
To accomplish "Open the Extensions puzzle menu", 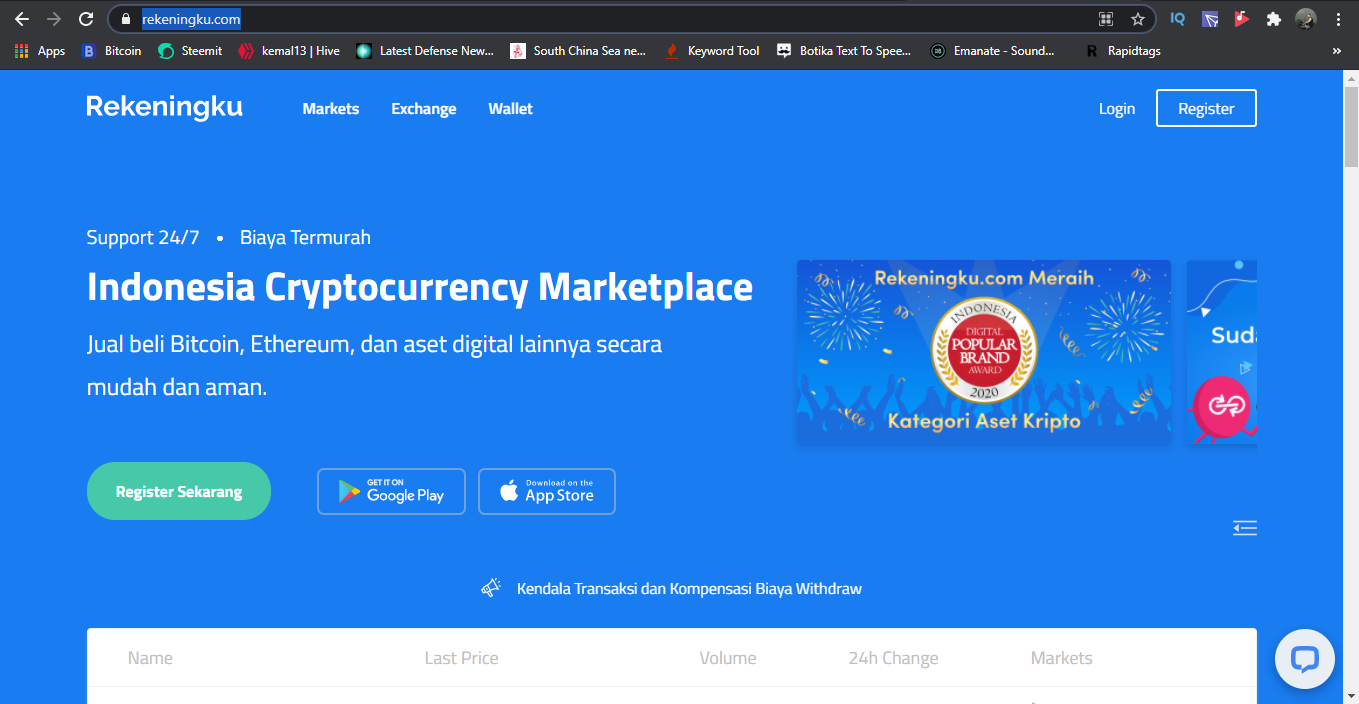I will click(x=1273, y=19).
